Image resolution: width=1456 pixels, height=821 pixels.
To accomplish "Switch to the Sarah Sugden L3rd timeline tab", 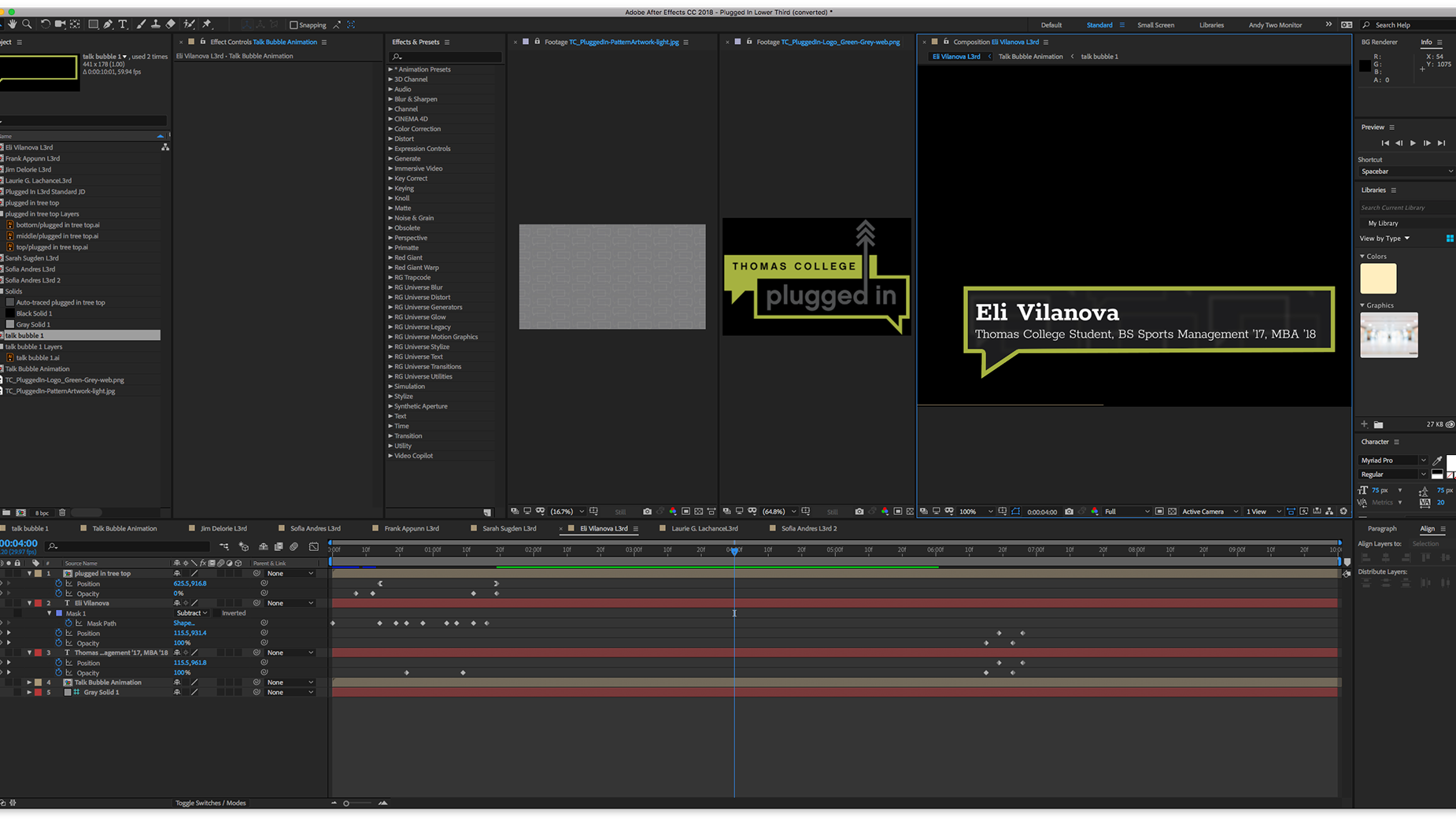I will (x=509, y=529).
